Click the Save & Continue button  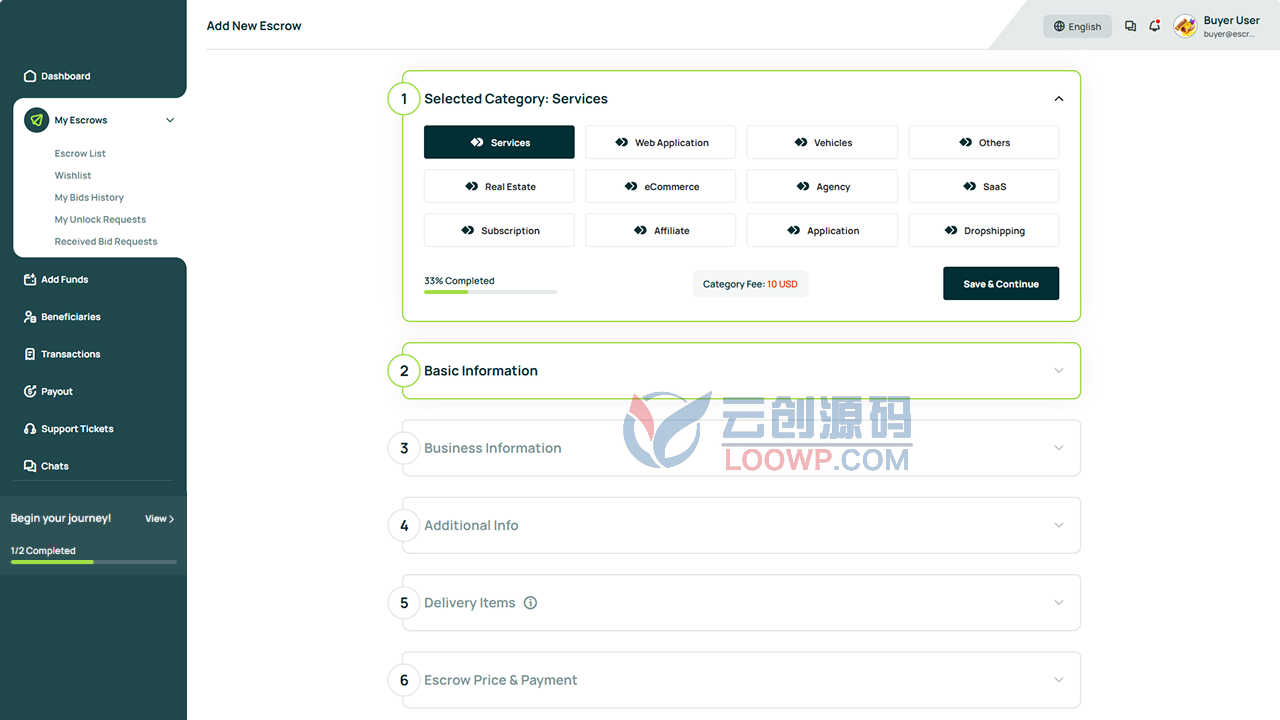pos(1001,284)
